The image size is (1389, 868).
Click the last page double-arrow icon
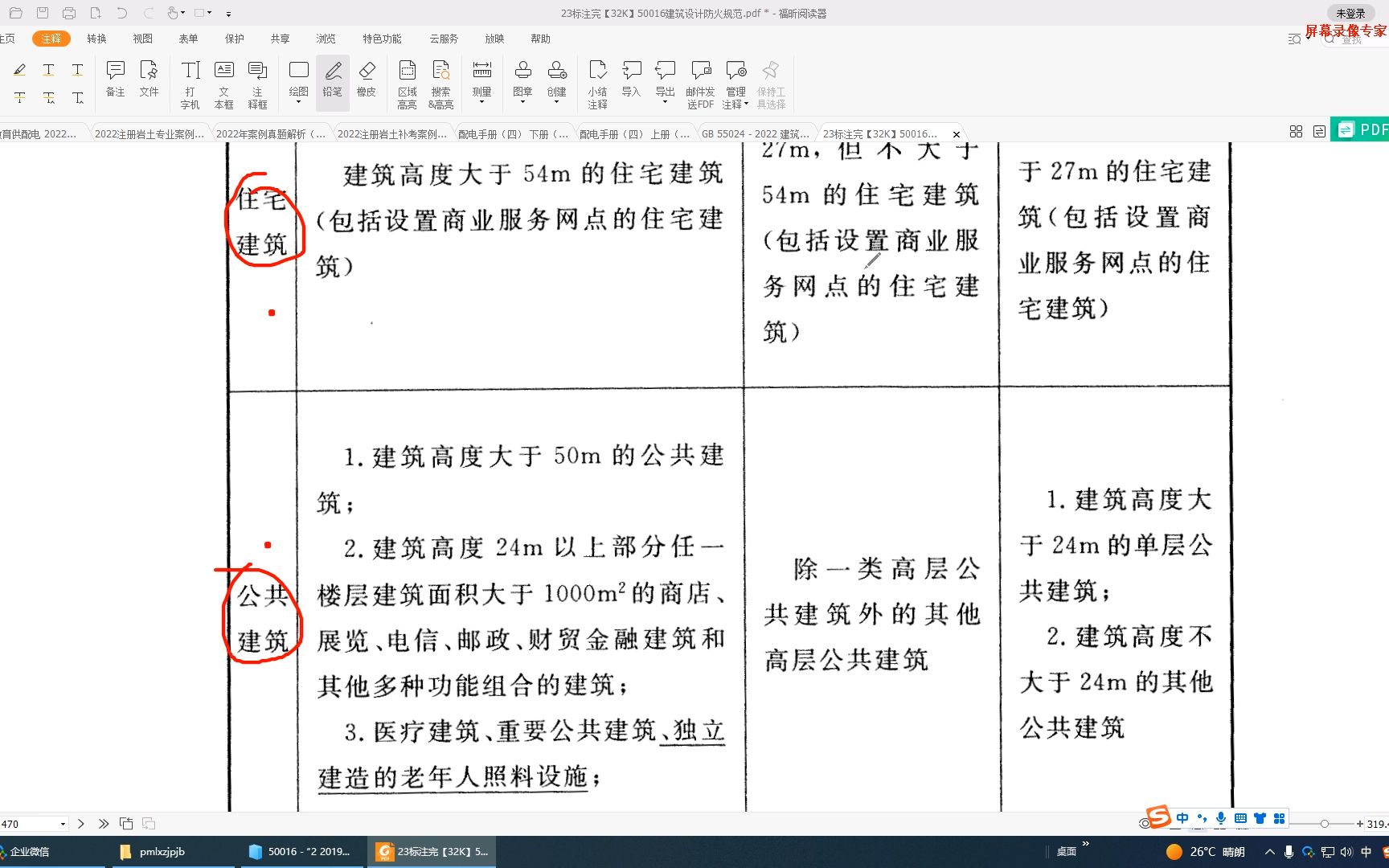(x=104, y=823)
